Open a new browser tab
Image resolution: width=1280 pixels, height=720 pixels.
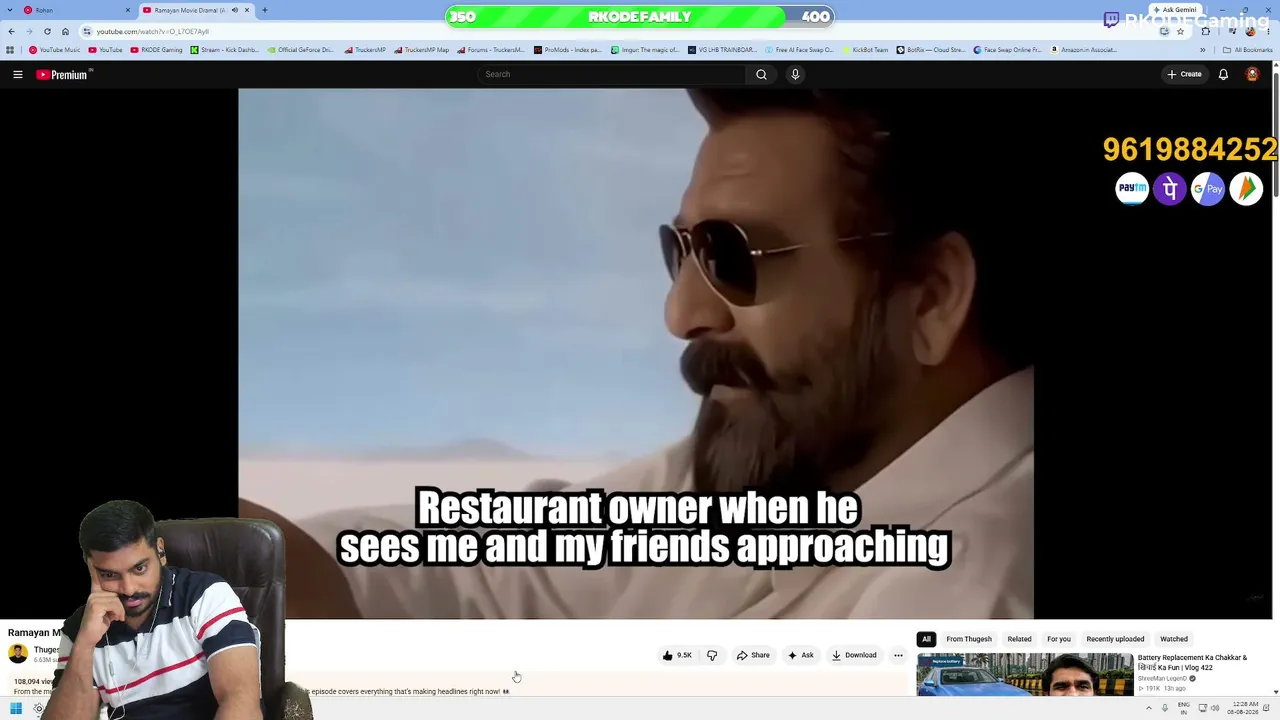(265, 10)
